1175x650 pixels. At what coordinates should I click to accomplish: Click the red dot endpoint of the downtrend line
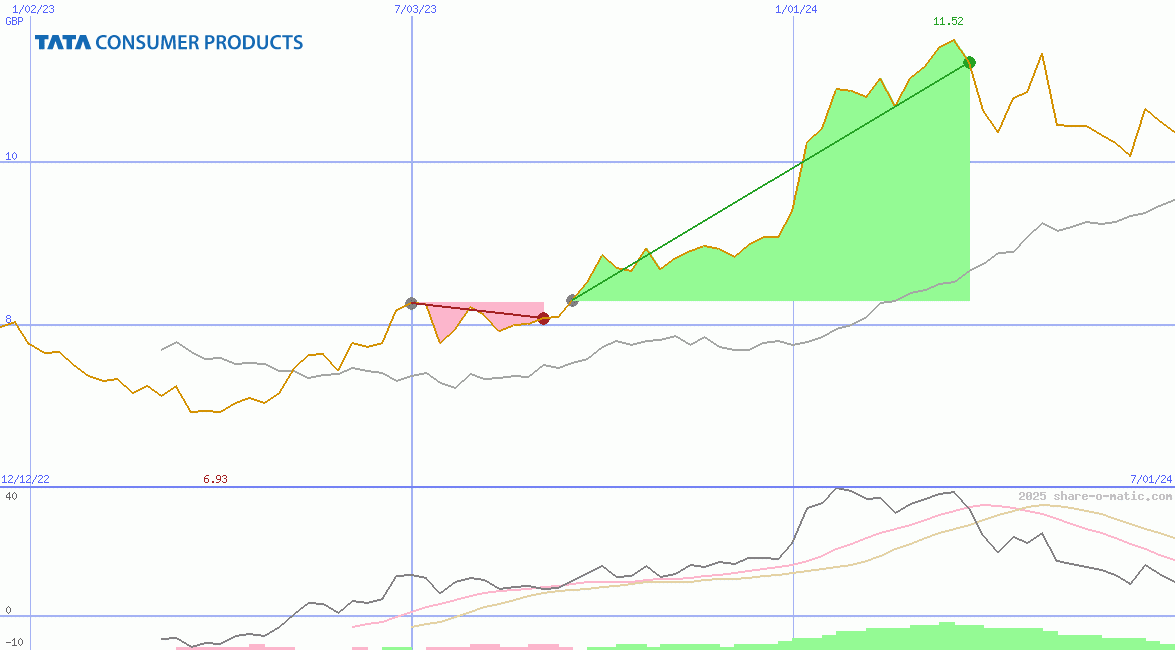point(544,317)
